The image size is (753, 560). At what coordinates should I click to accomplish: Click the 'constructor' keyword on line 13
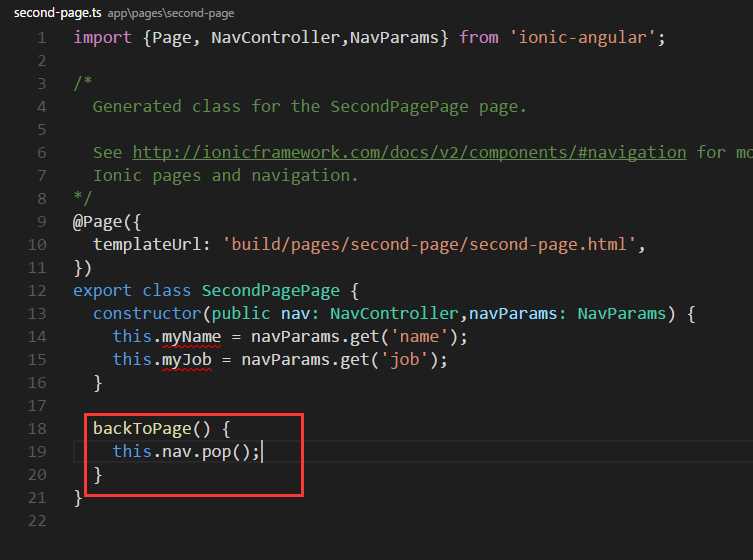pos(146,314)
